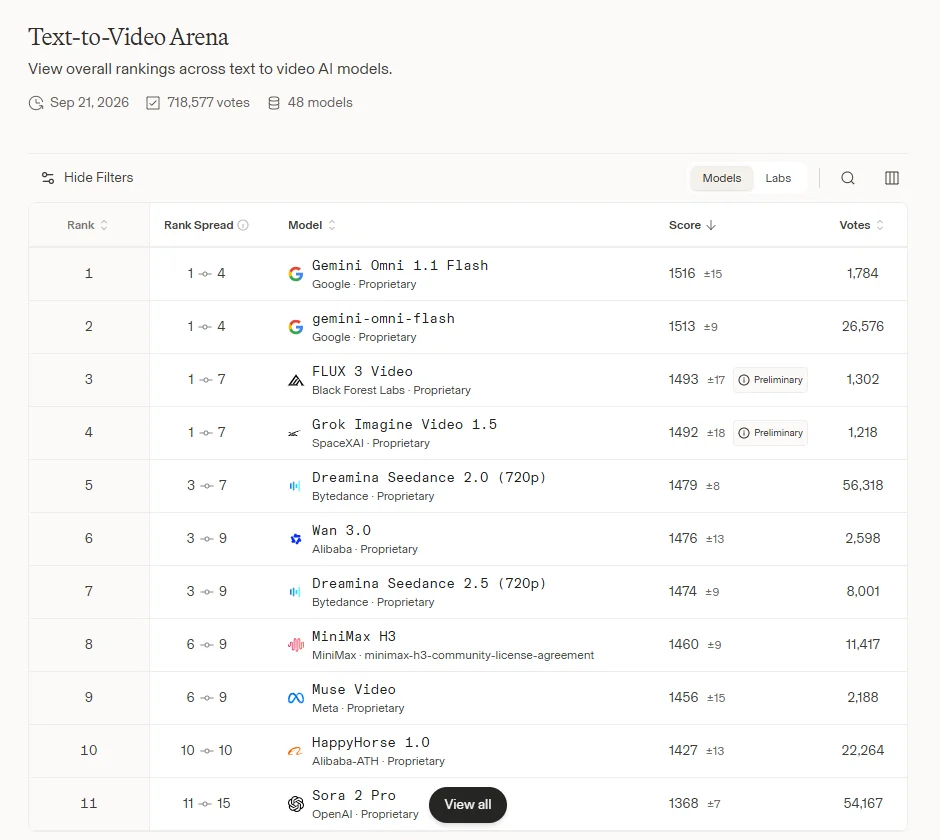Click the Google logo for gemini-omni-flash
940x840 pixels.
pos(296,327)
